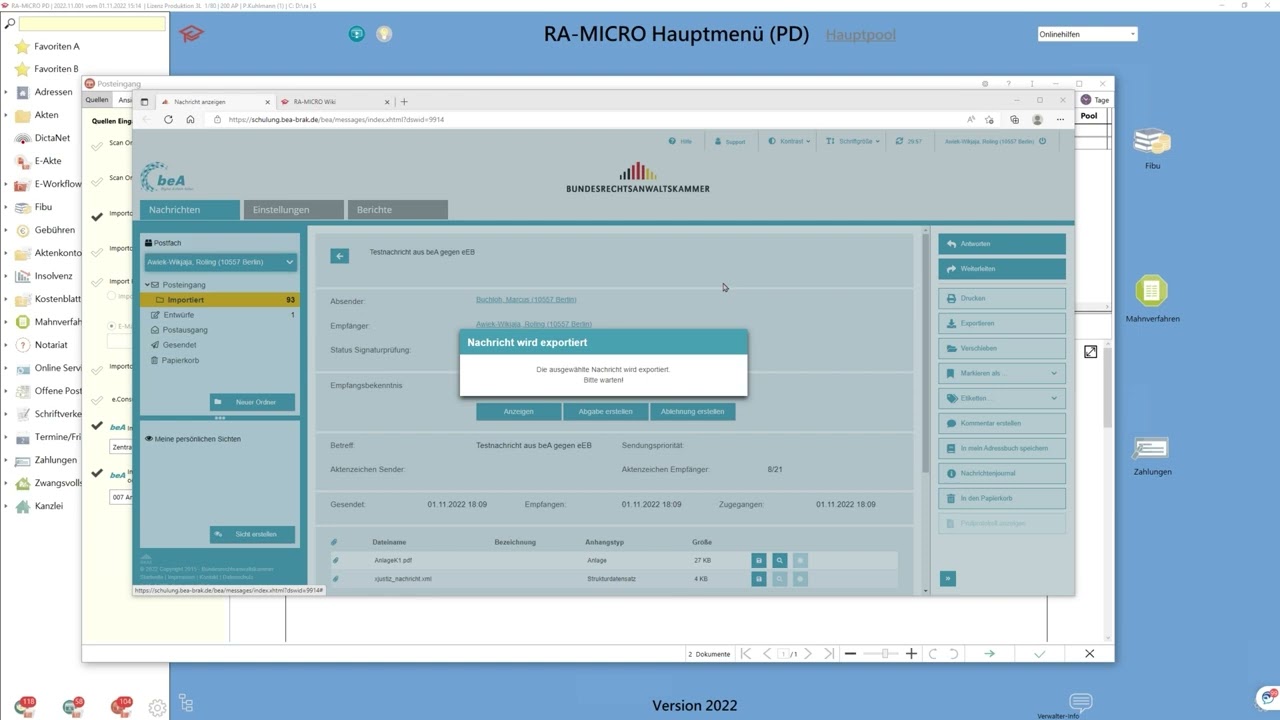The width and height of the screenshot is (1280, 720).
Task: Open the Notariat module icon
Action: coord(22,345)
